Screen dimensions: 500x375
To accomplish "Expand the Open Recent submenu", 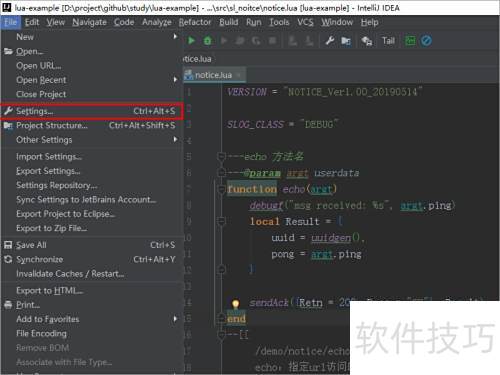I will (91, 80).
